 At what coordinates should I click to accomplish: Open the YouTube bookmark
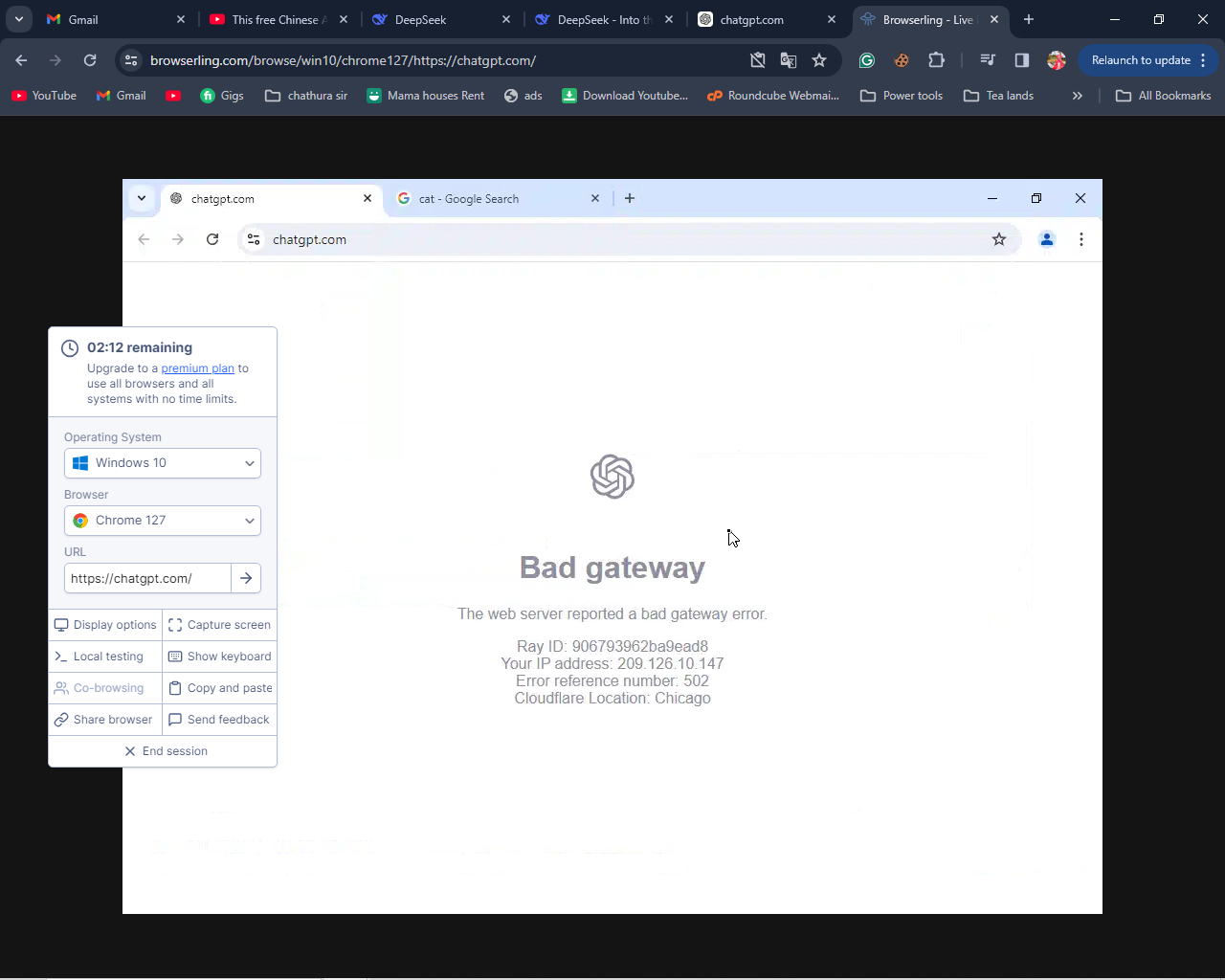pyautogui.click(x=44, y=96)
